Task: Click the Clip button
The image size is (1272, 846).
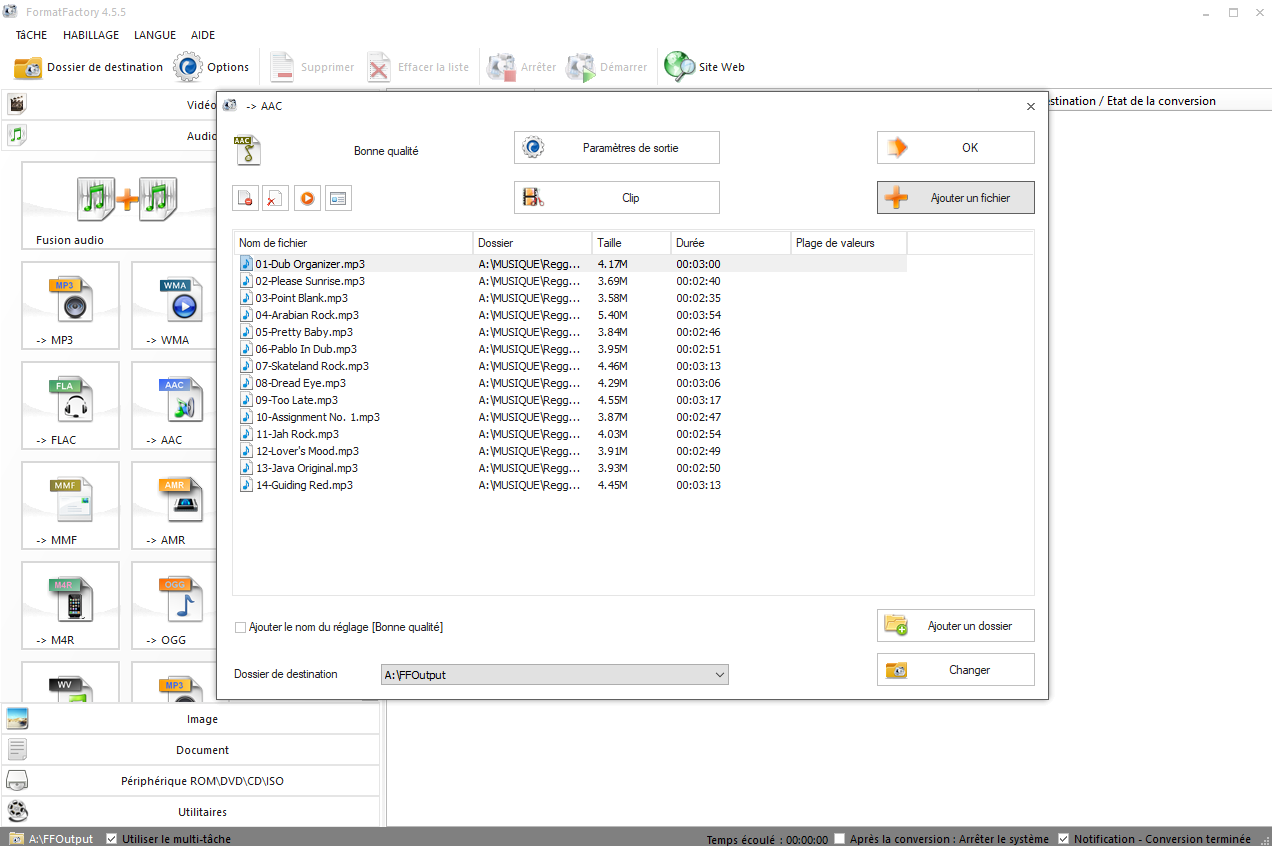Action: [617, 198]
